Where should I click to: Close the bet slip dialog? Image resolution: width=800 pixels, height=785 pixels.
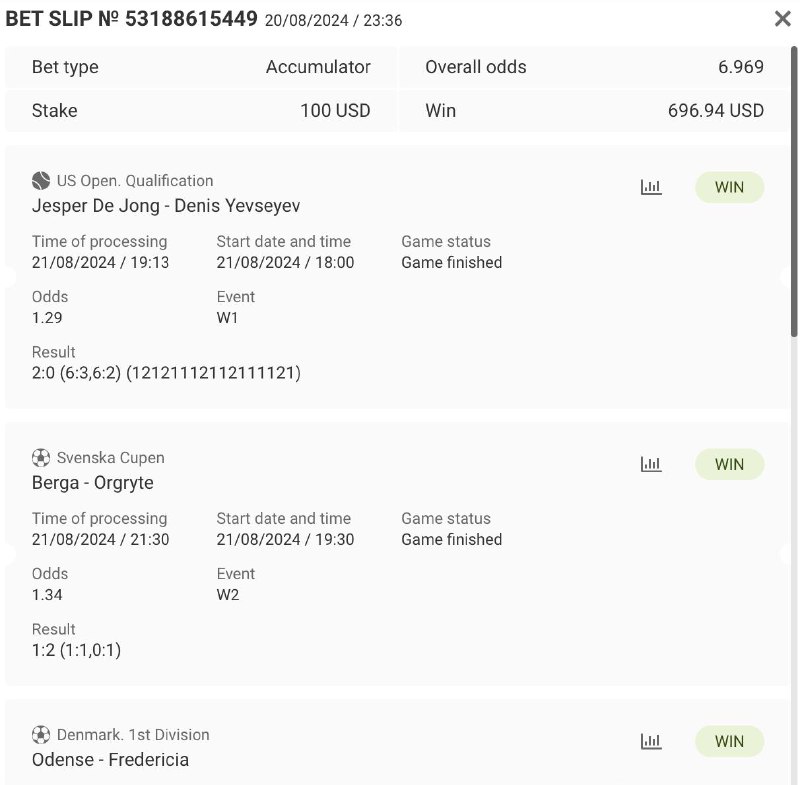[x=783, y=19]
